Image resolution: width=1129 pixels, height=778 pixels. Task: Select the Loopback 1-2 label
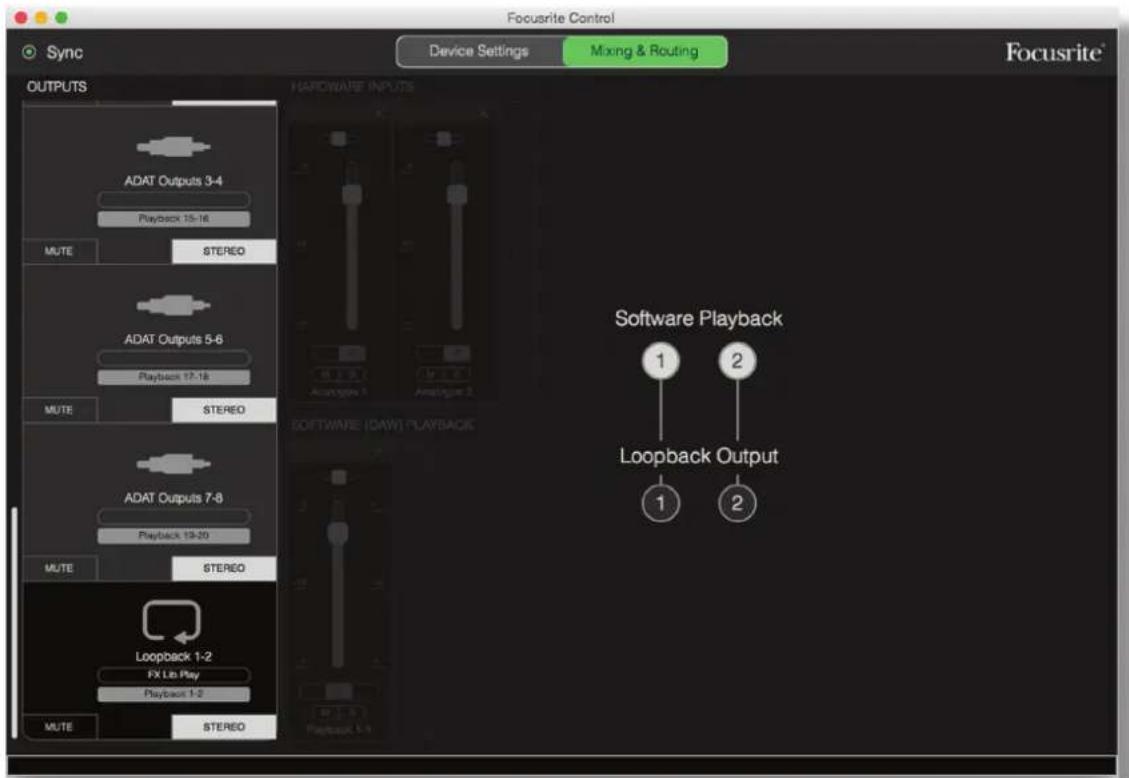[174, 656]
